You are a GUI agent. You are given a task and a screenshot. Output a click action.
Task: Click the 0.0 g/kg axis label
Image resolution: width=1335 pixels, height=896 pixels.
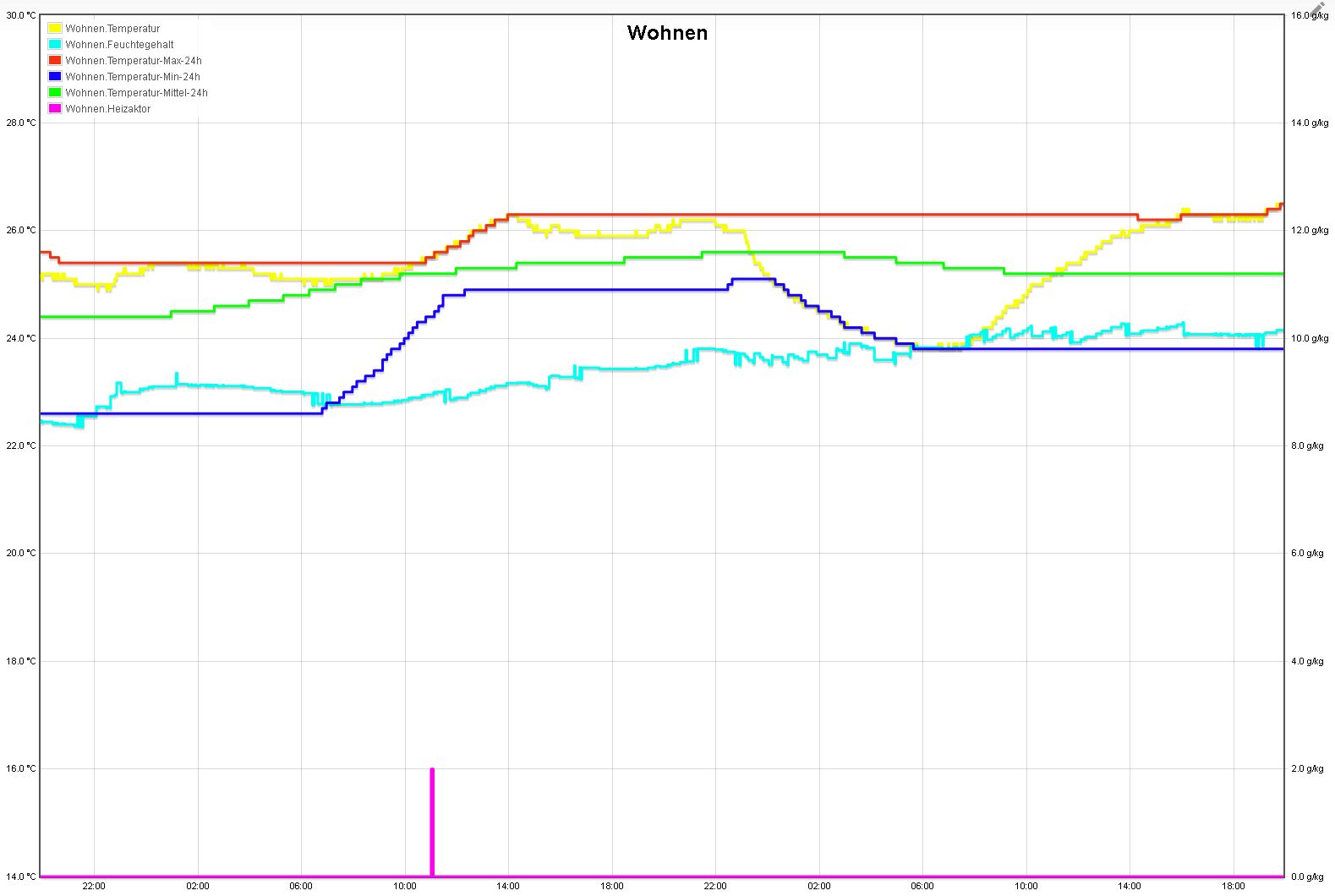(1309, 877)
